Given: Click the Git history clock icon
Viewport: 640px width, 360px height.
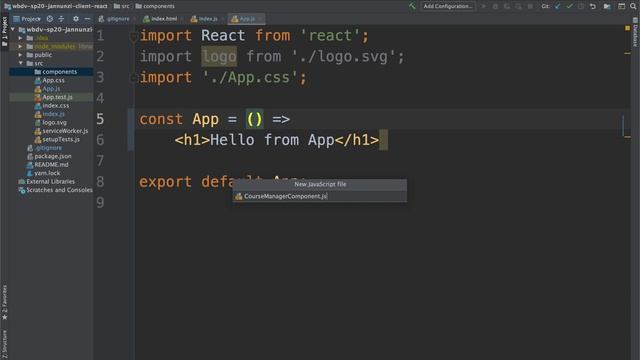Looking at the screenshot, I should pyautogui.click(x=581, y=6).
